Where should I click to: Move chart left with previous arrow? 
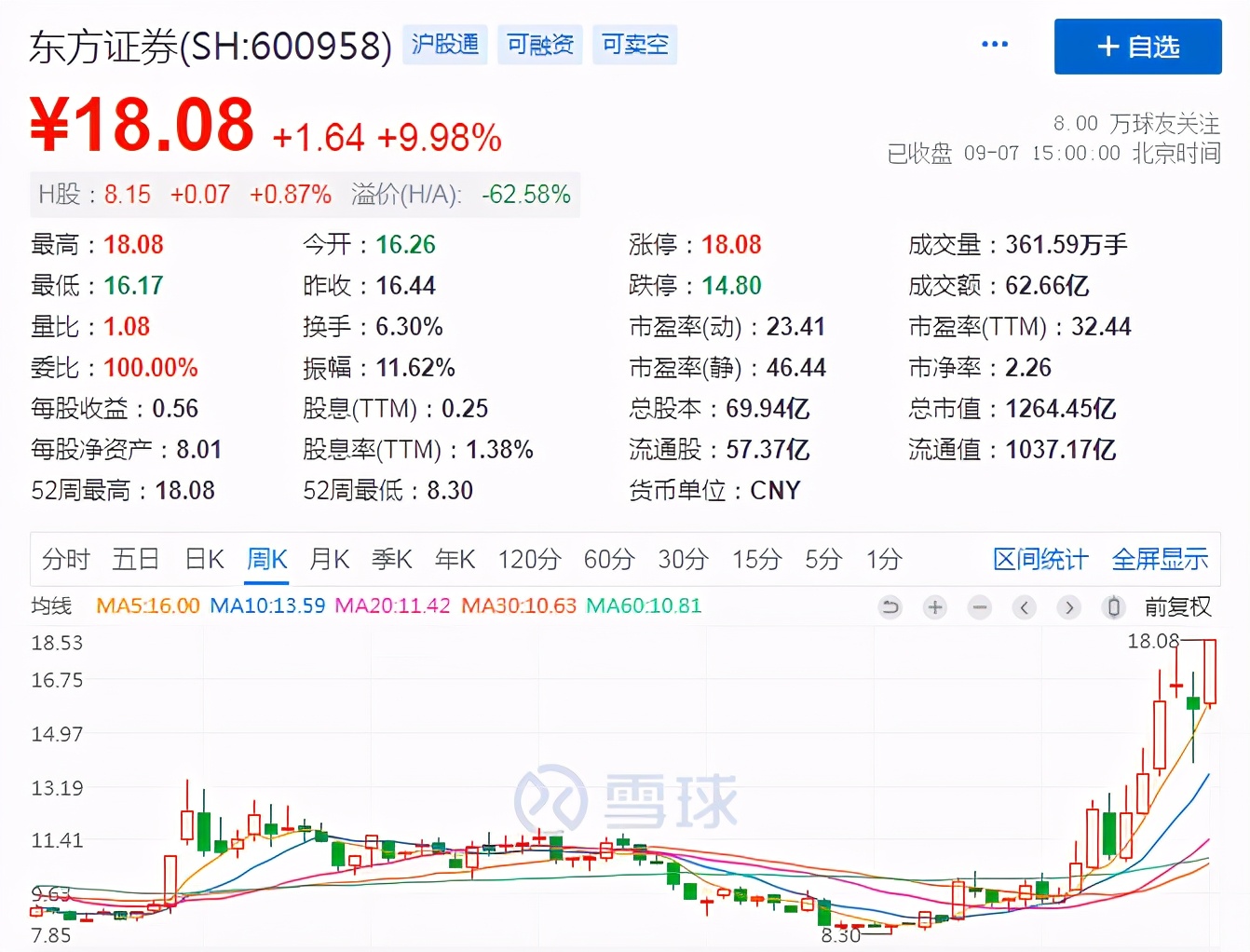[x=1025, y=608]
